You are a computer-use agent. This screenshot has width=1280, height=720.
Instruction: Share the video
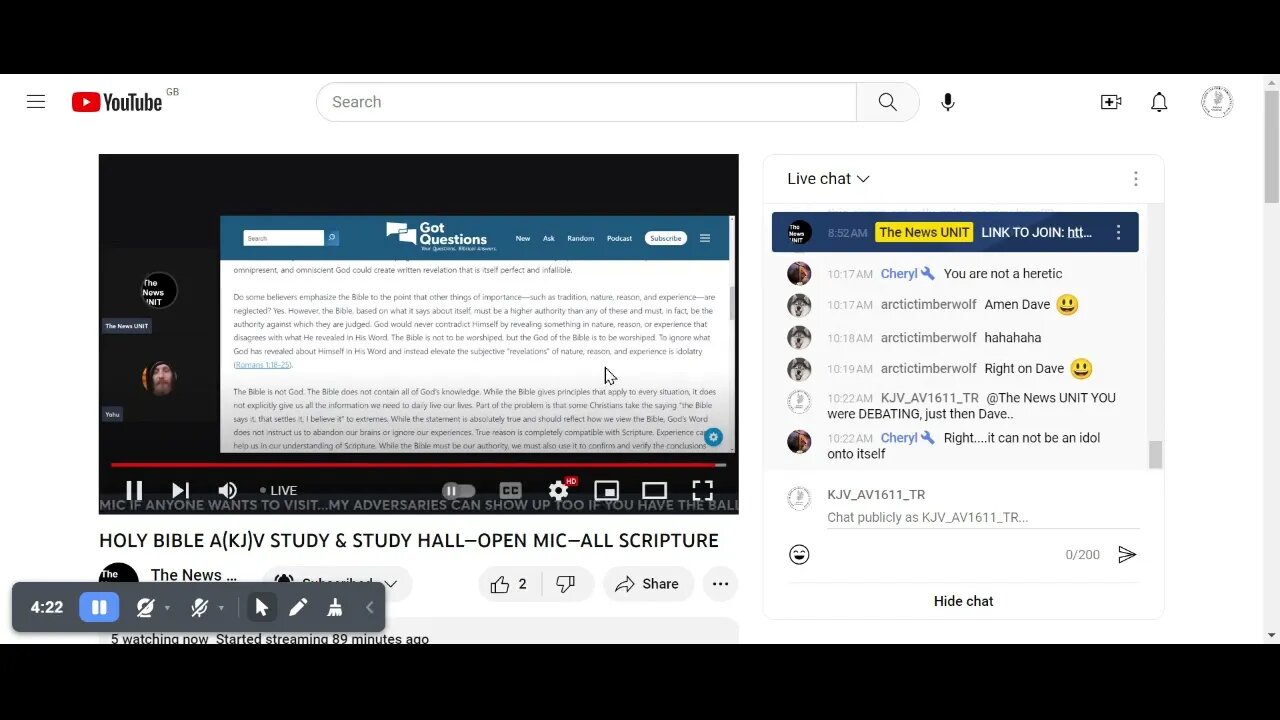648,584
